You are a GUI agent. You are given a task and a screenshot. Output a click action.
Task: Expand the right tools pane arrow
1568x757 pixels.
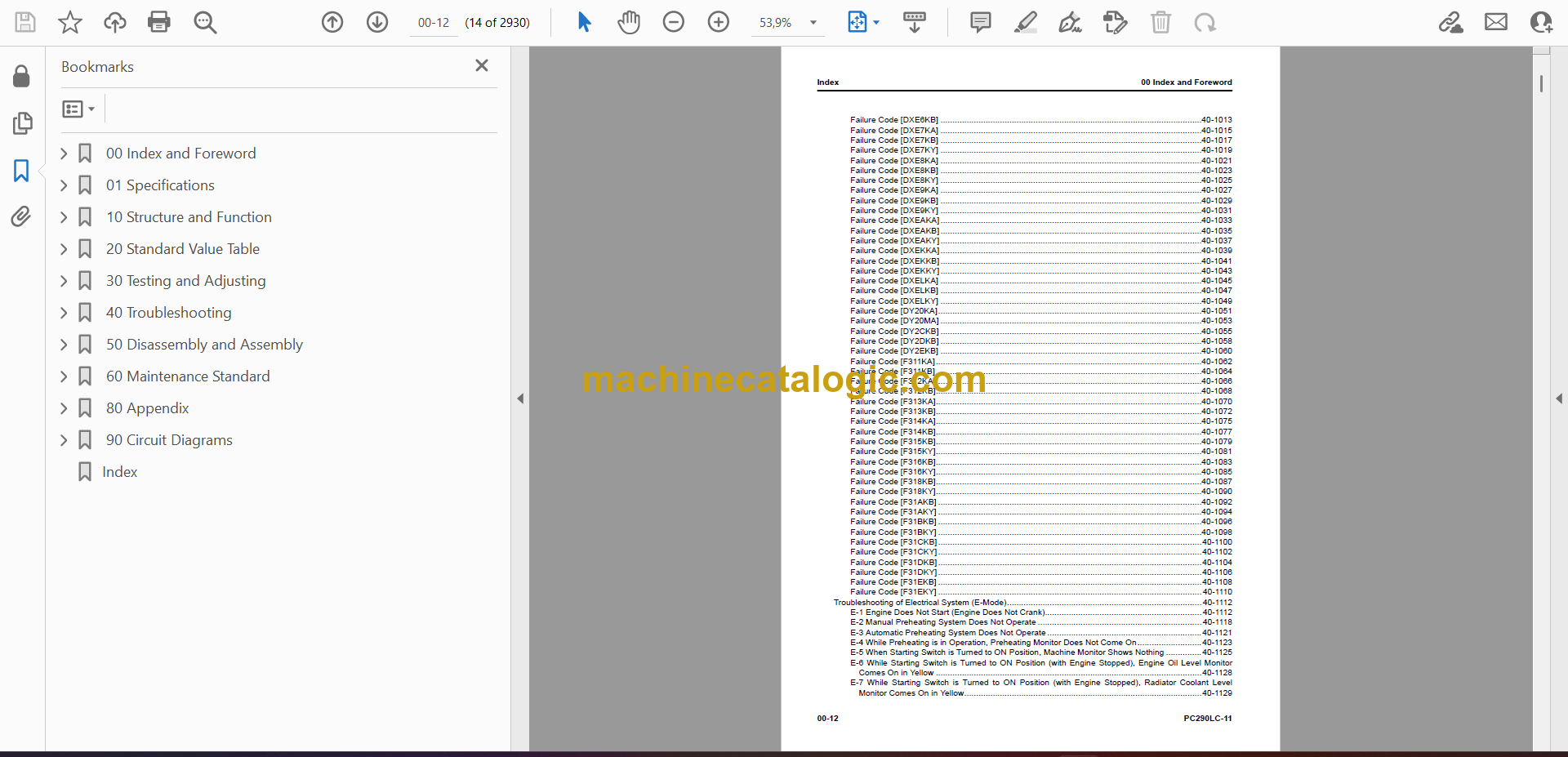[1559, 399]
